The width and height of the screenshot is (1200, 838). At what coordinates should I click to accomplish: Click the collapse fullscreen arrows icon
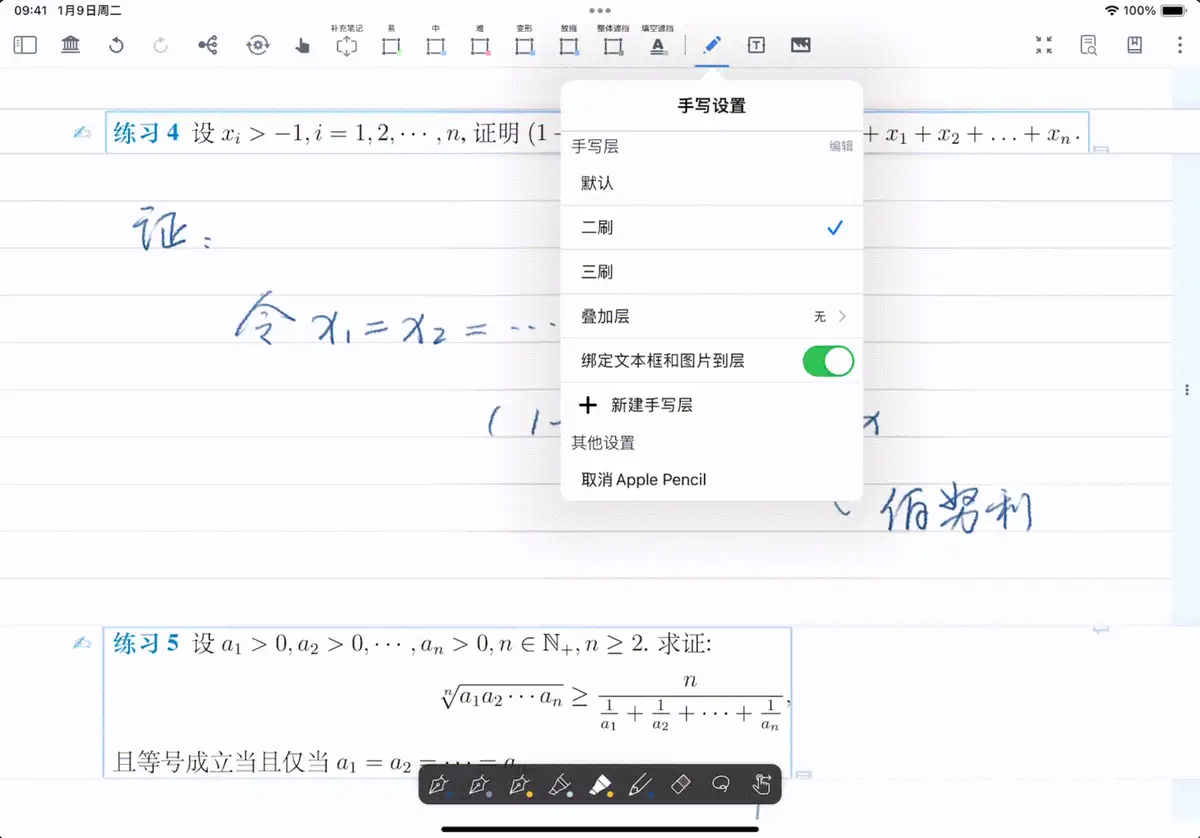(1044, 45)
